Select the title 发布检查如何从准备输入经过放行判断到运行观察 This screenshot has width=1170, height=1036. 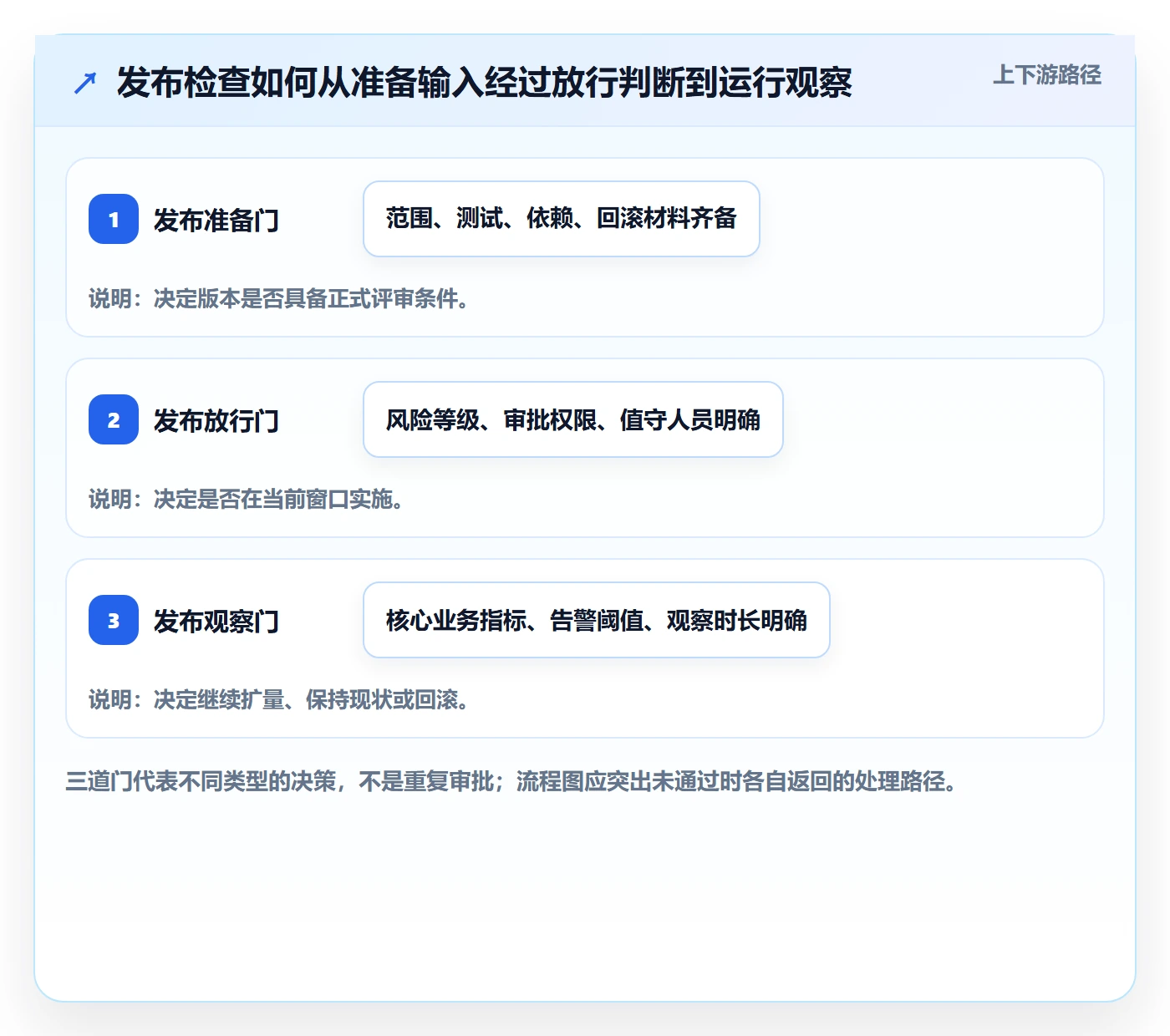tap(485, 83)
